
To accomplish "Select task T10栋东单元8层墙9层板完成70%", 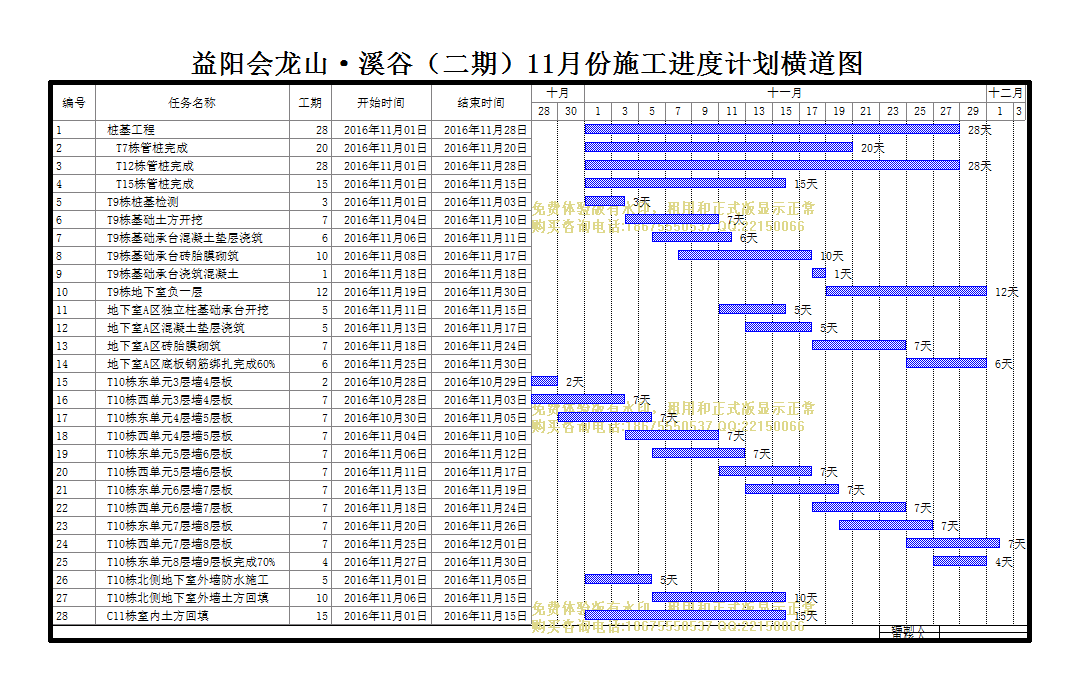I will [190, 562].
